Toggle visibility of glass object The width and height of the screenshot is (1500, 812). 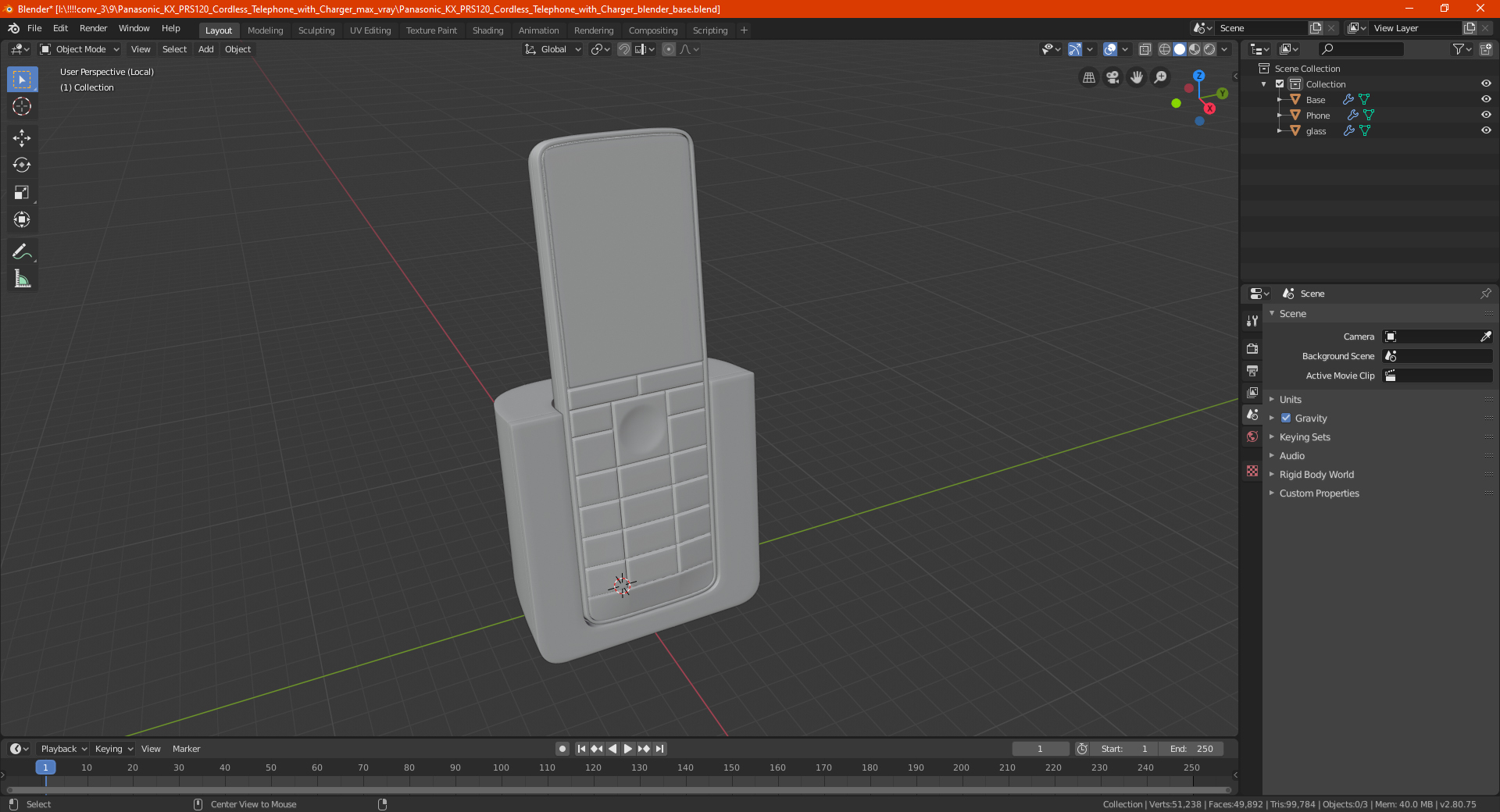tap(1486, 130)
